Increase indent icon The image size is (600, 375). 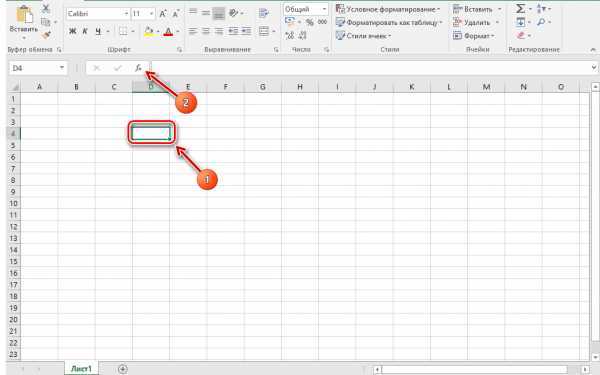246,31
